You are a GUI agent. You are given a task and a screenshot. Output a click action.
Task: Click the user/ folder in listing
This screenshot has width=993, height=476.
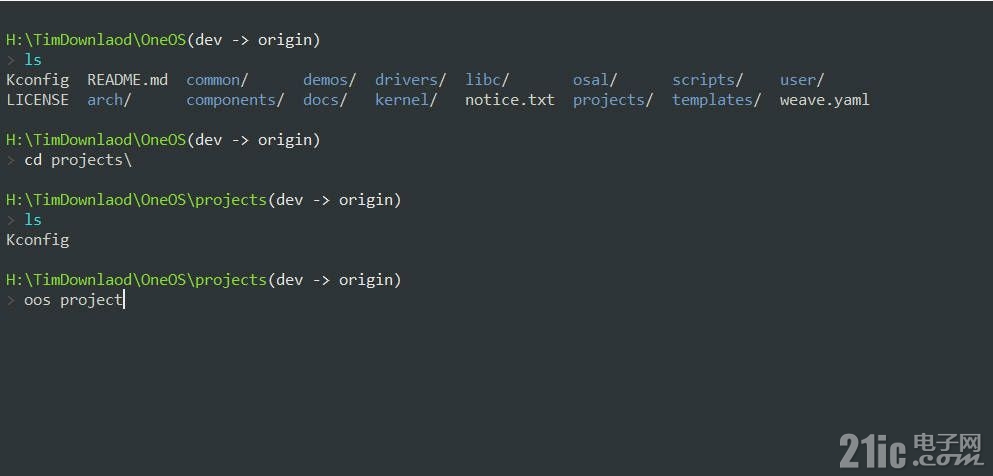tap(802, 80)
